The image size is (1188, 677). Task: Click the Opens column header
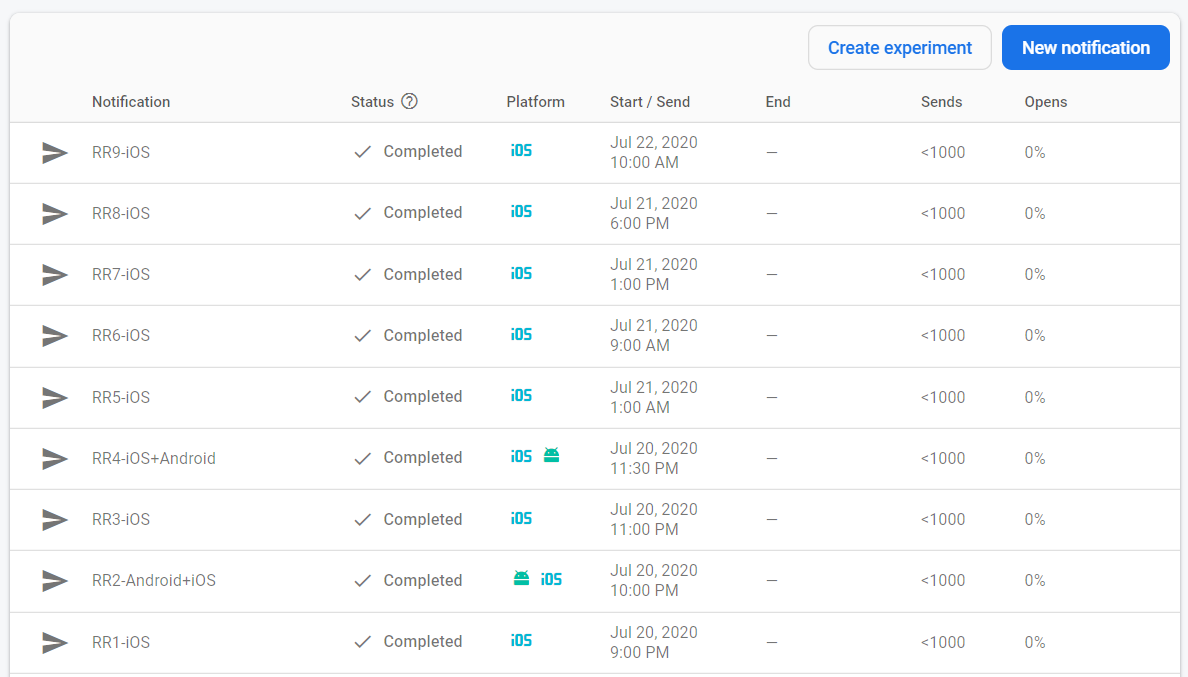click(1046, 101)
